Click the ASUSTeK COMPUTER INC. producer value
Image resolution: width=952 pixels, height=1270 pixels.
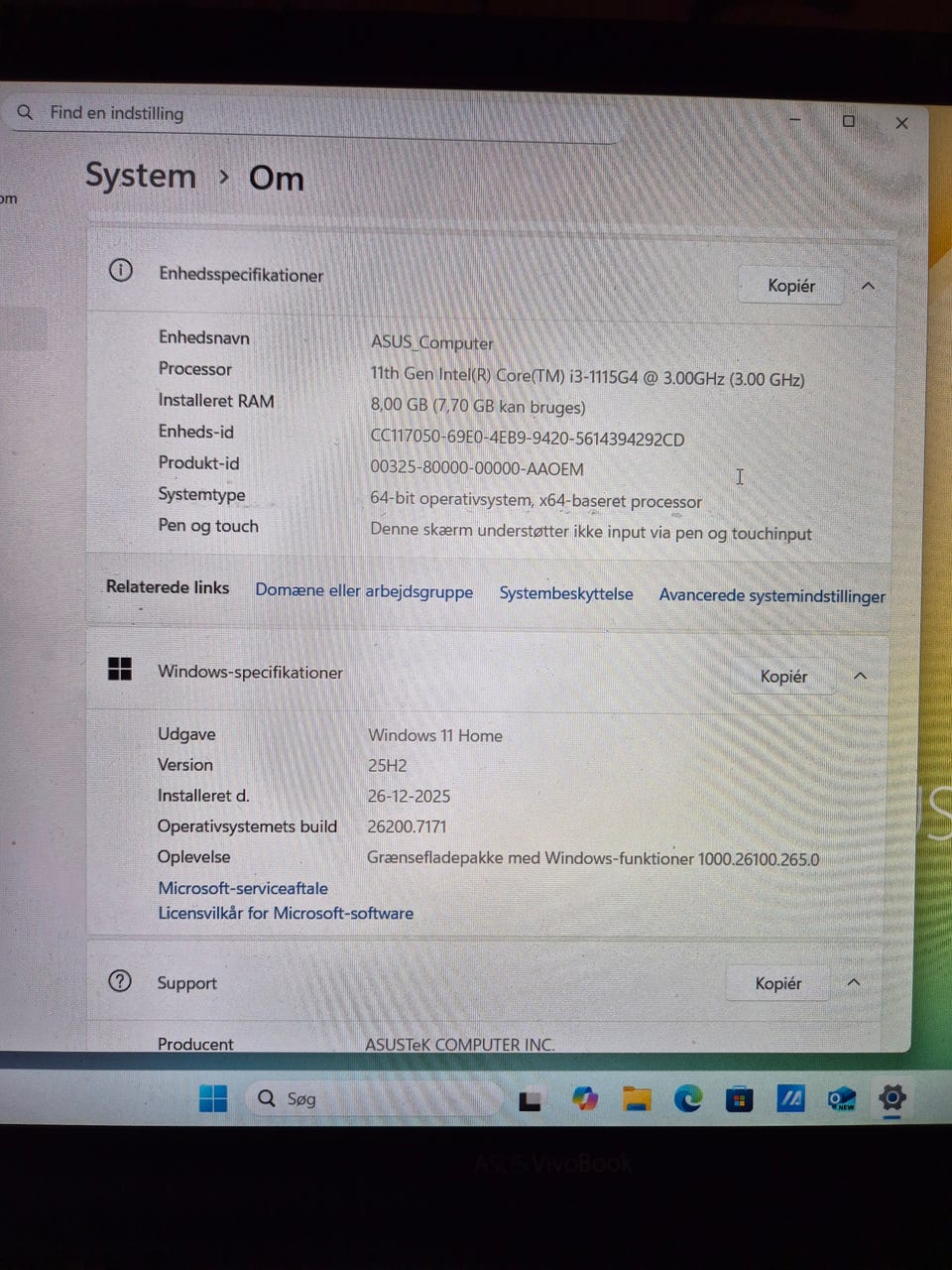[460, 1044]
